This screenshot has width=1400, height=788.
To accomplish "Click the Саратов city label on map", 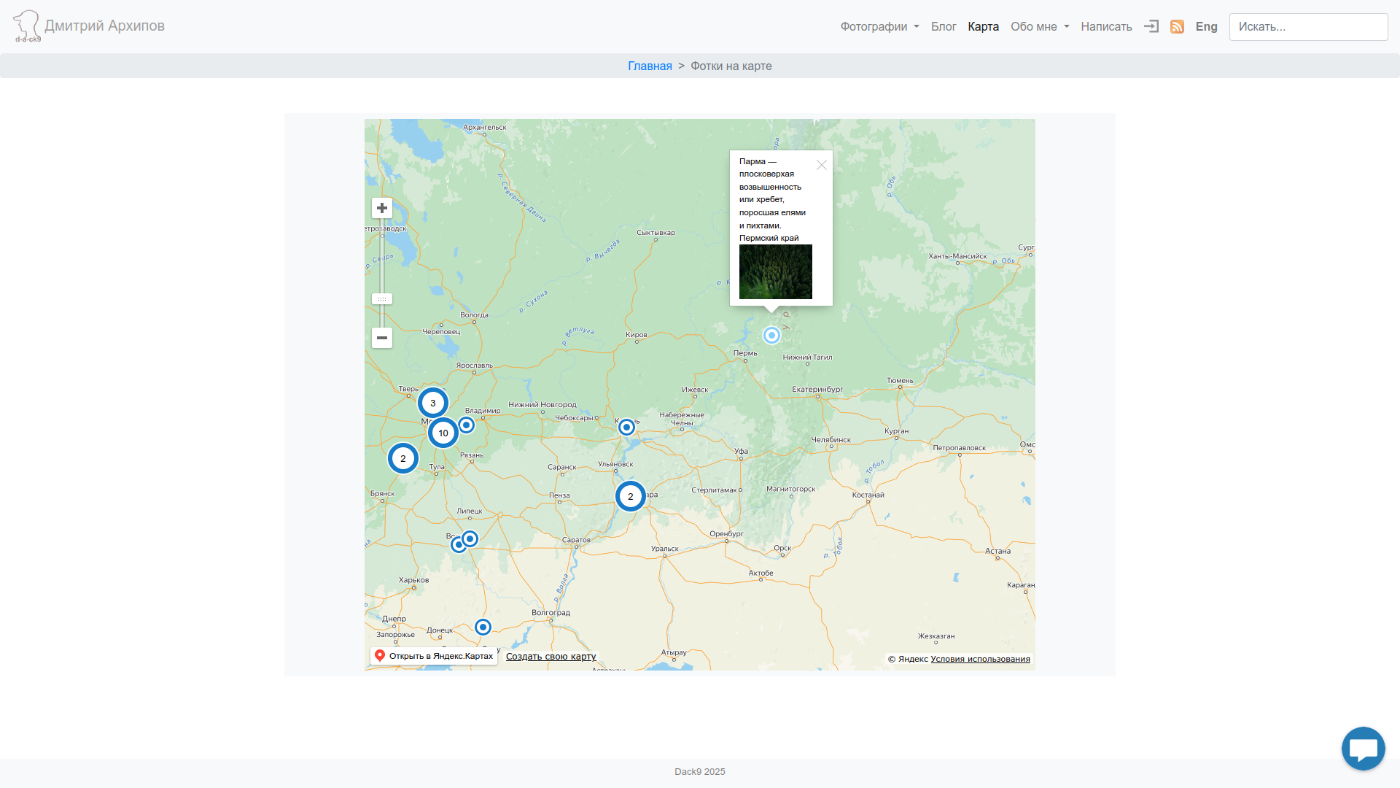I will click(577, 540).
